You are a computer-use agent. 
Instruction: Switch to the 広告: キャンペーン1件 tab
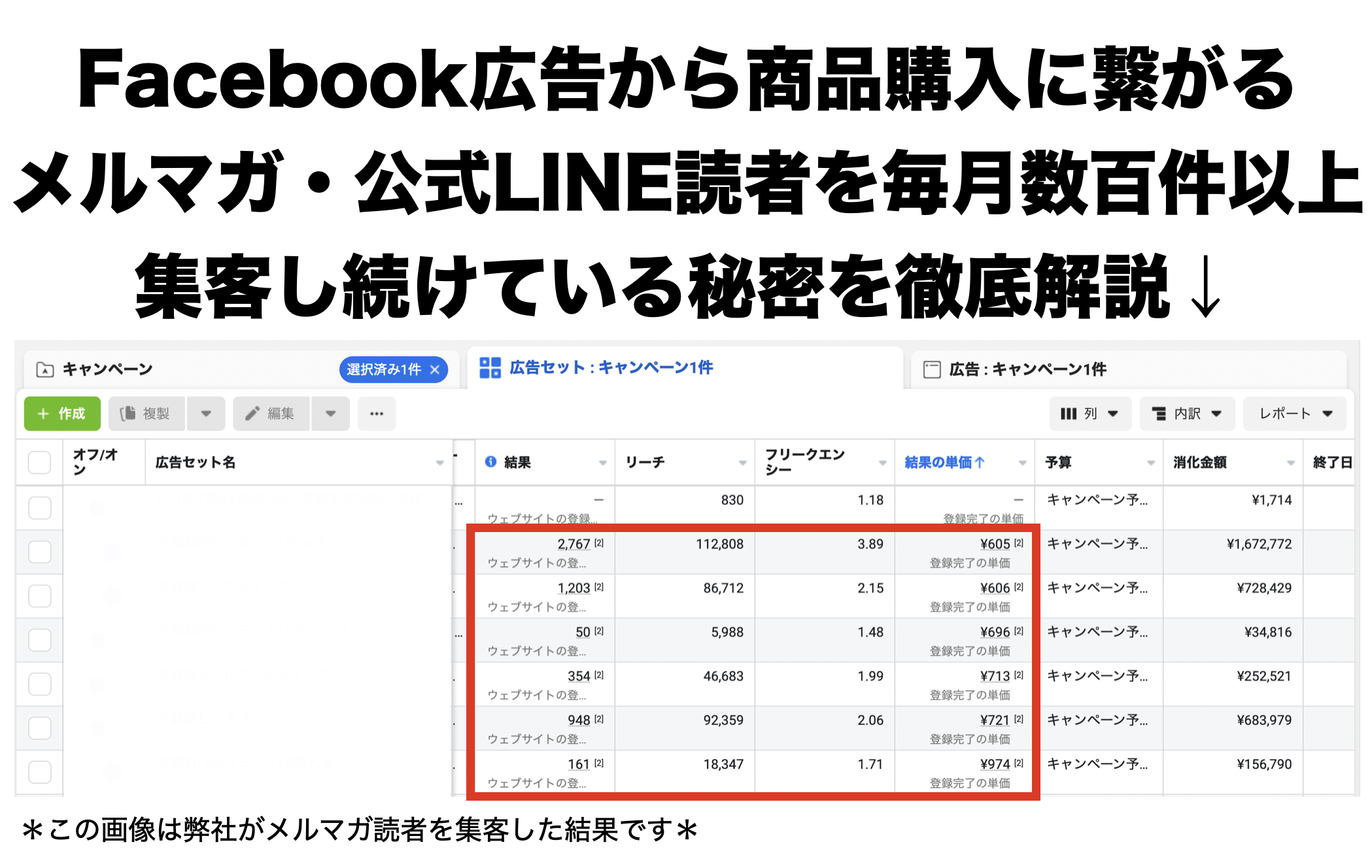click(1027, 370)
